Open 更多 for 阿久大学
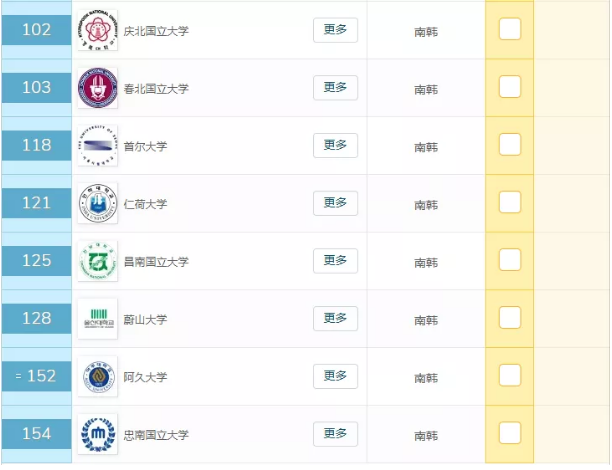This screenshot has height=470, width=612. [335, 376]
